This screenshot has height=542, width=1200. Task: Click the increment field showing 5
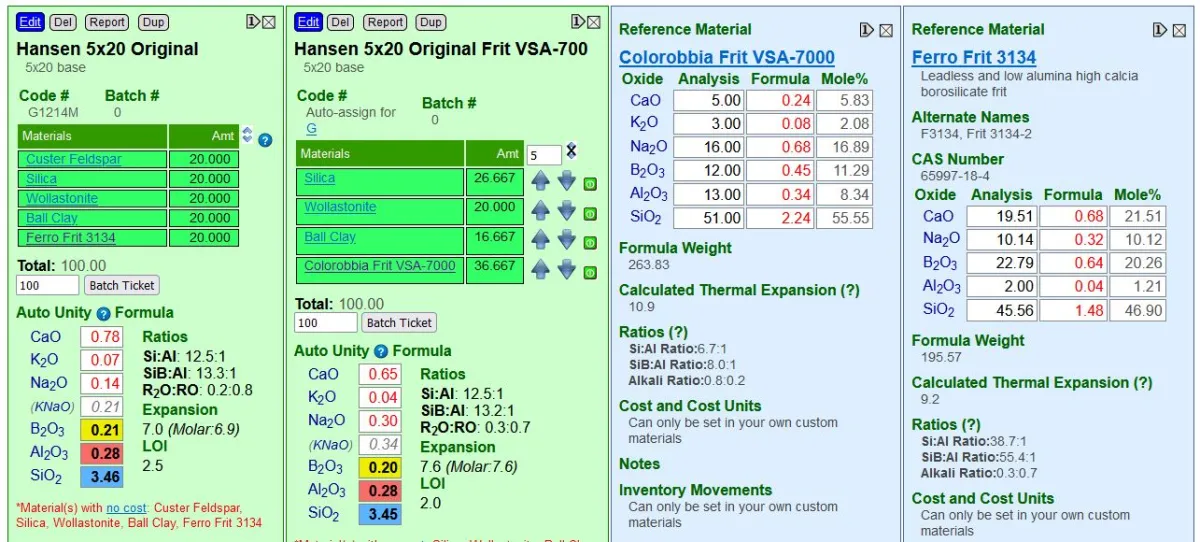tap(544, 155)
